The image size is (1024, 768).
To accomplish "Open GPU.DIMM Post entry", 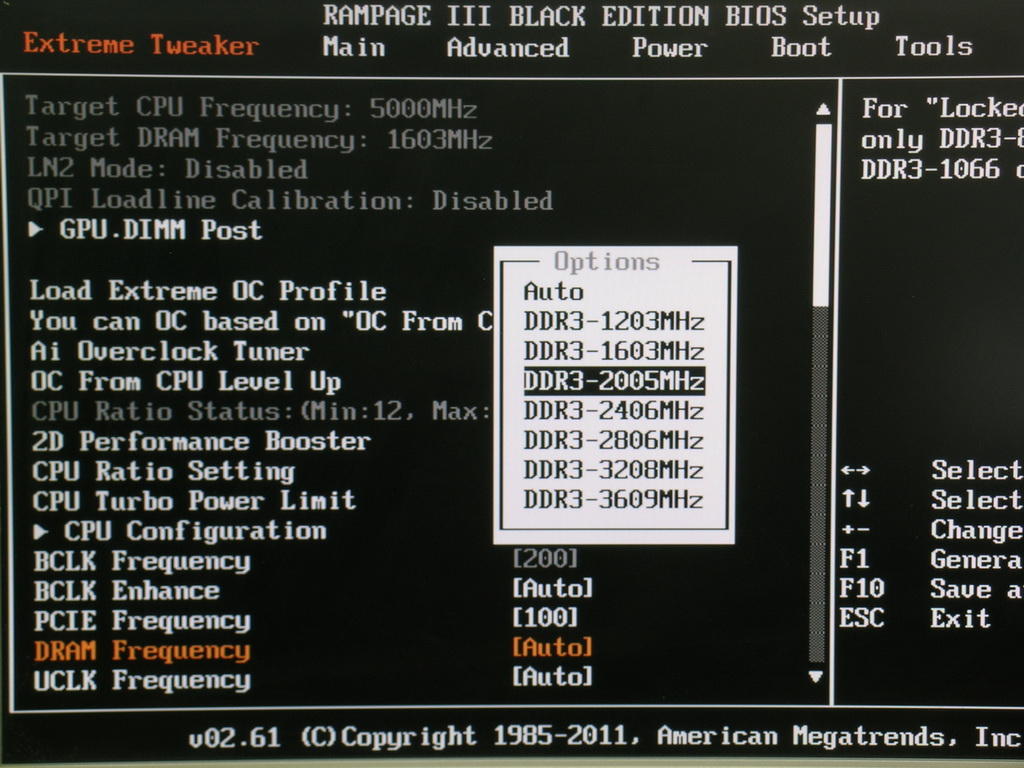I will (161, 230).
